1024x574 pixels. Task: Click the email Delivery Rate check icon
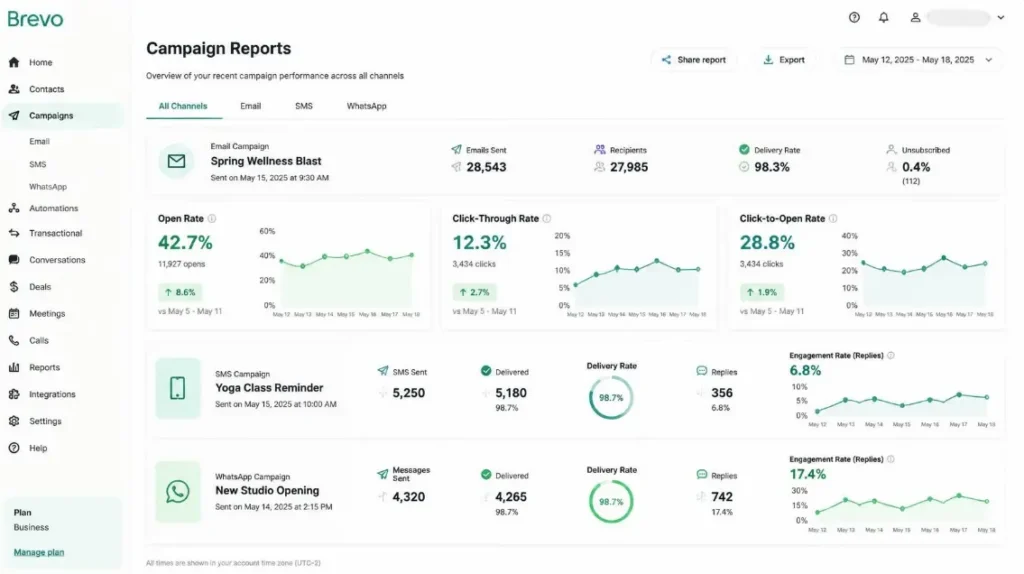click(744, 150)
